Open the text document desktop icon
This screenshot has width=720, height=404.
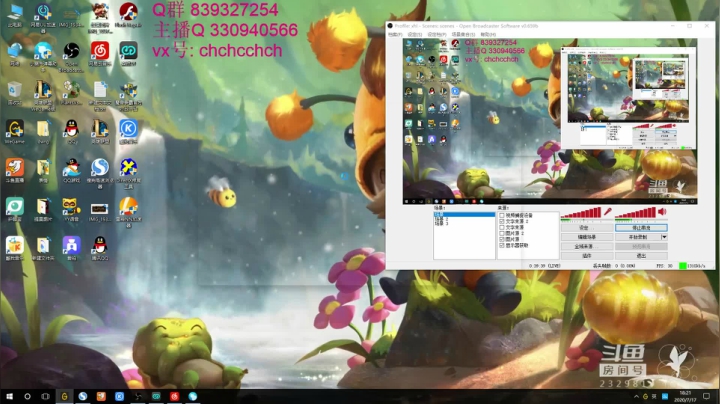(100, 95)
